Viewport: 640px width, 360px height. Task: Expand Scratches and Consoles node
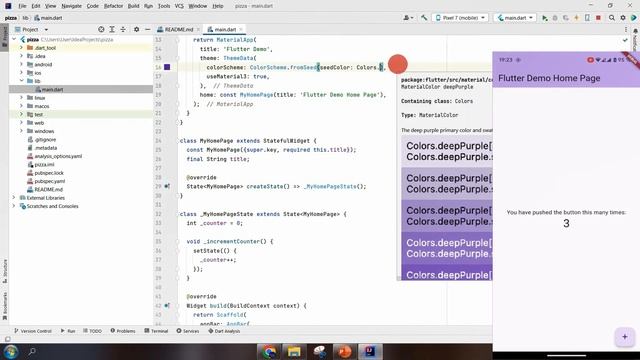[x=14, y=206]
